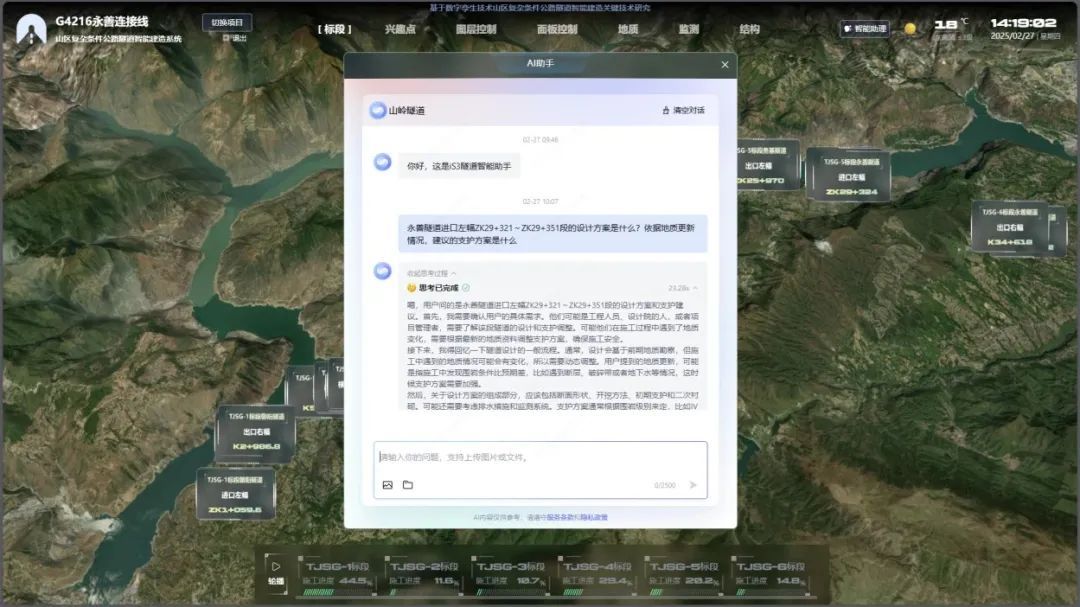Click the play carousel icon above 轮播
Image resolution: width=1080 pixels, height=607 pixels.
pyautogui.click(x=276, y=566)
